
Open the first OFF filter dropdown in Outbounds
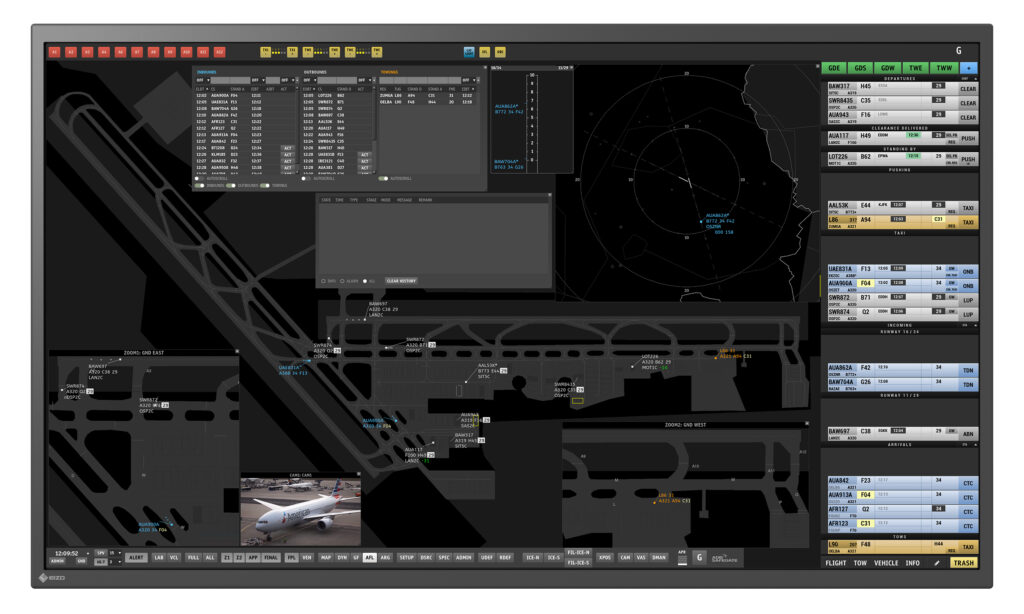click(310, 80)
